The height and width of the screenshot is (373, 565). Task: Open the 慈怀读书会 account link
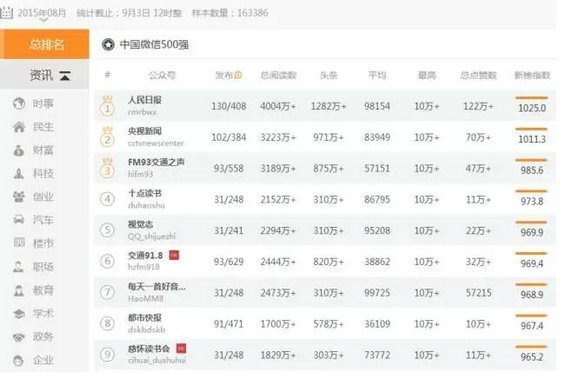[149, 349]
